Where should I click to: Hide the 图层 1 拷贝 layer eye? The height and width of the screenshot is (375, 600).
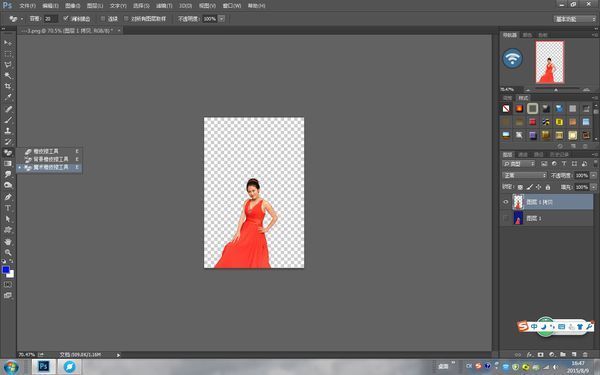(505, 202)
